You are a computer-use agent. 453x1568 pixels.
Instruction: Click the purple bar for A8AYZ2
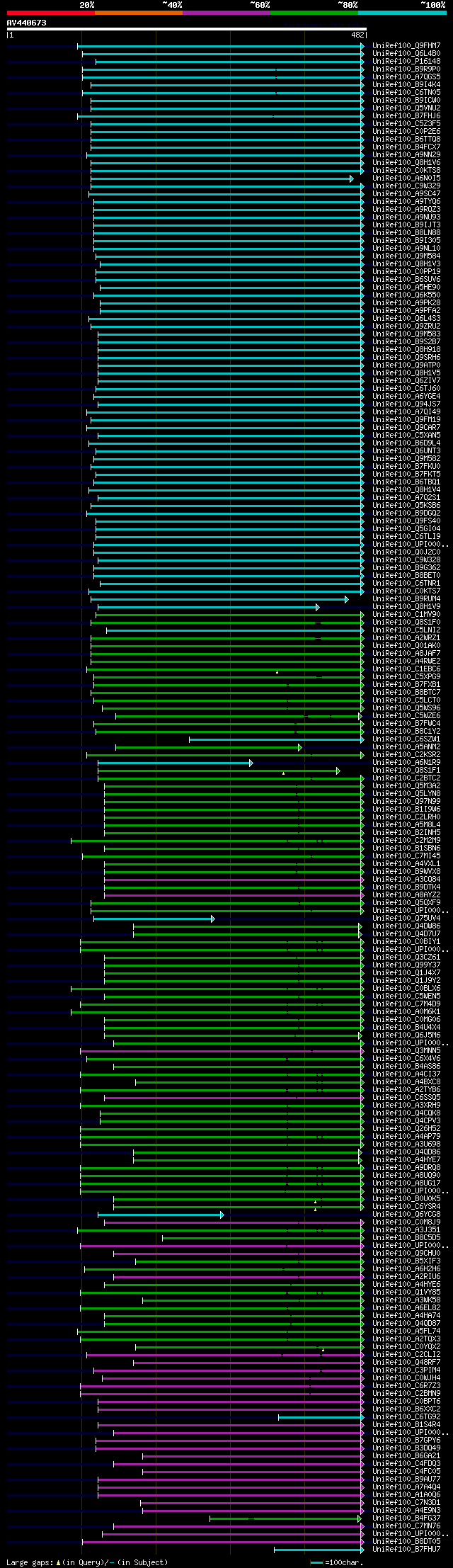[234, 895]
